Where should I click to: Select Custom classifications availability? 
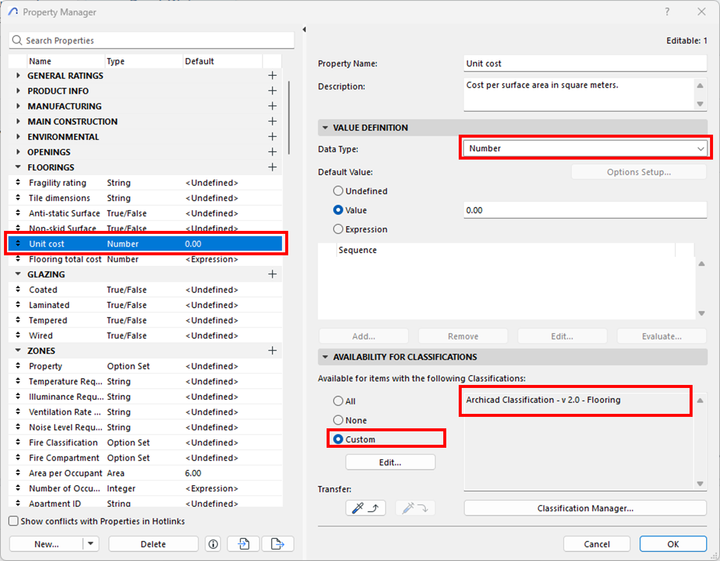point(338,439)
